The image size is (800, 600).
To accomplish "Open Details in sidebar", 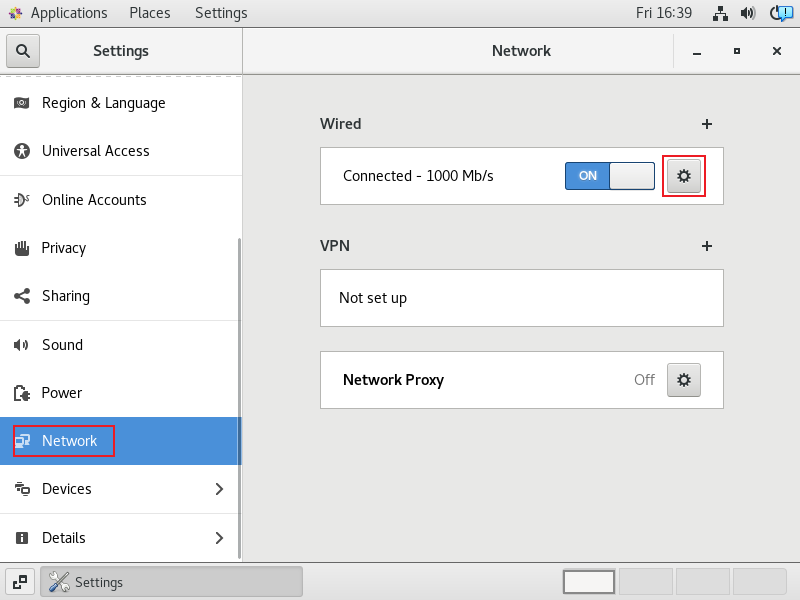I will click(x=120, y=538).
